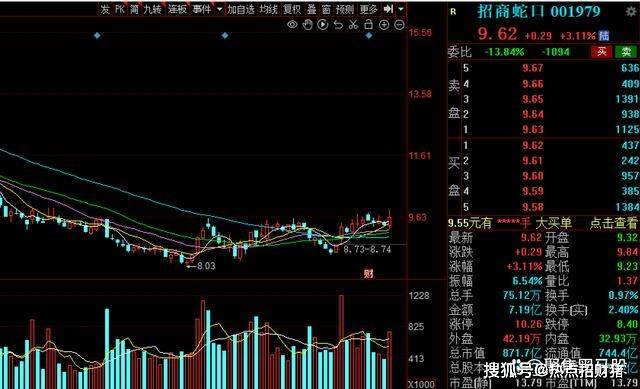Select the sell-1 price 9.63
This screenshot has width=640, height=389.
[x=533, y=129]
